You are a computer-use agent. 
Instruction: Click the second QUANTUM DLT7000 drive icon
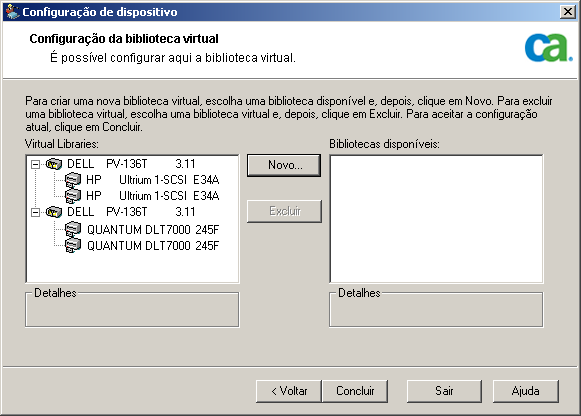(73, 245)
